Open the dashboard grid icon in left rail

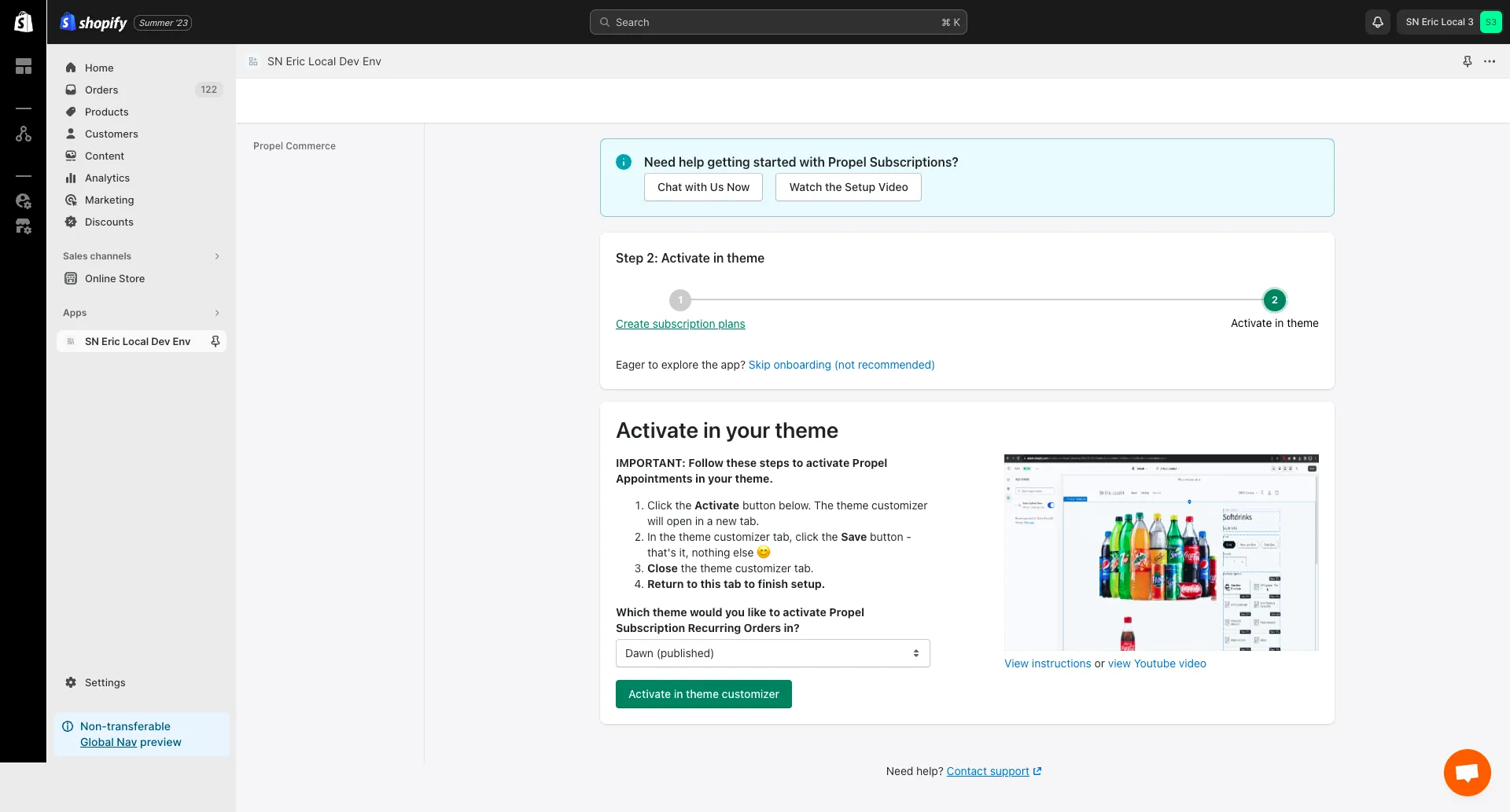pyautogui.click(x=24, y=66)
